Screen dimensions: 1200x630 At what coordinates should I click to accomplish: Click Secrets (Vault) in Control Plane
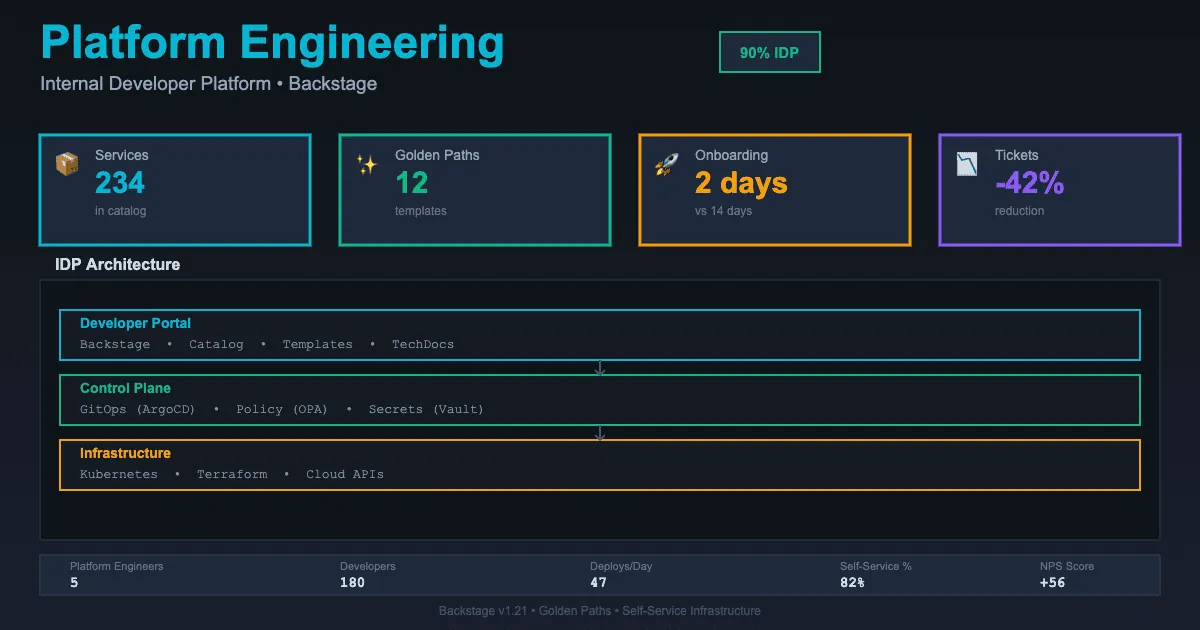click(426, 409)
